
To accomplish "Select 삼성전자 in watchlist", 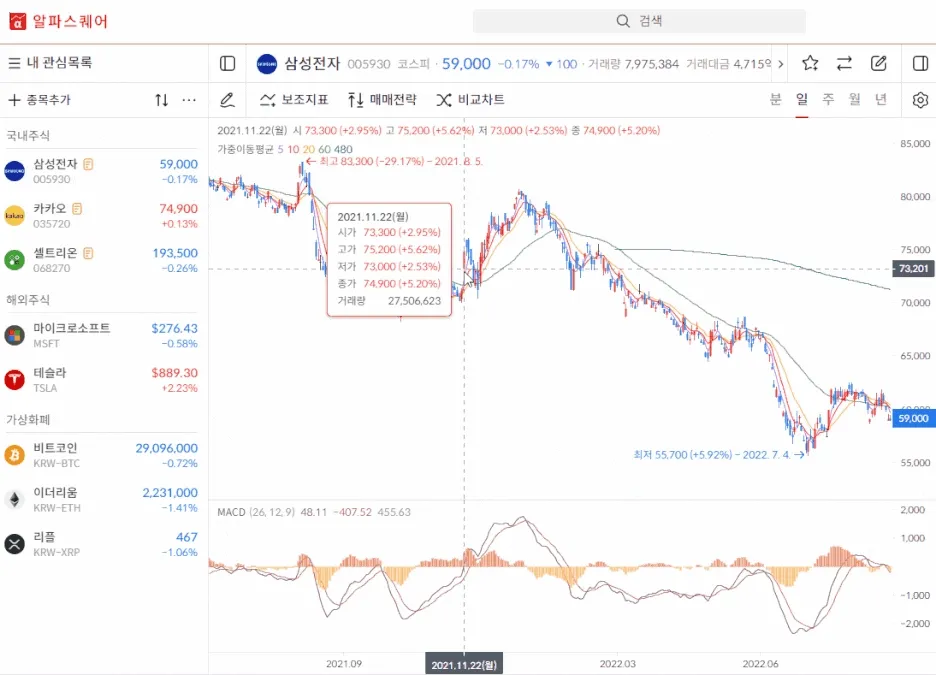I will [104, 171].
